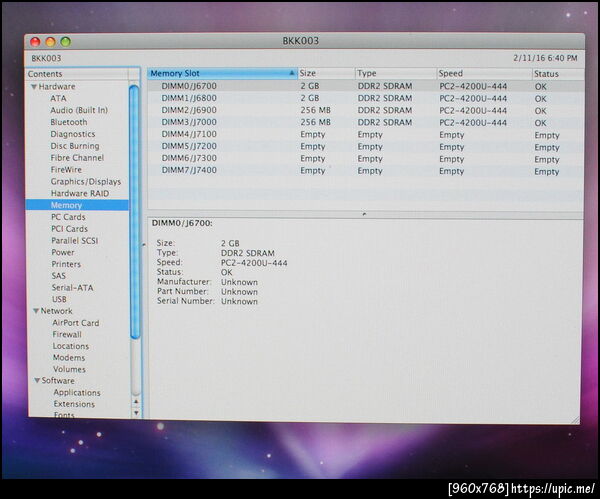Open Disc Burning information
Viewport: 600px width, 499px height.
pos(75,146)
